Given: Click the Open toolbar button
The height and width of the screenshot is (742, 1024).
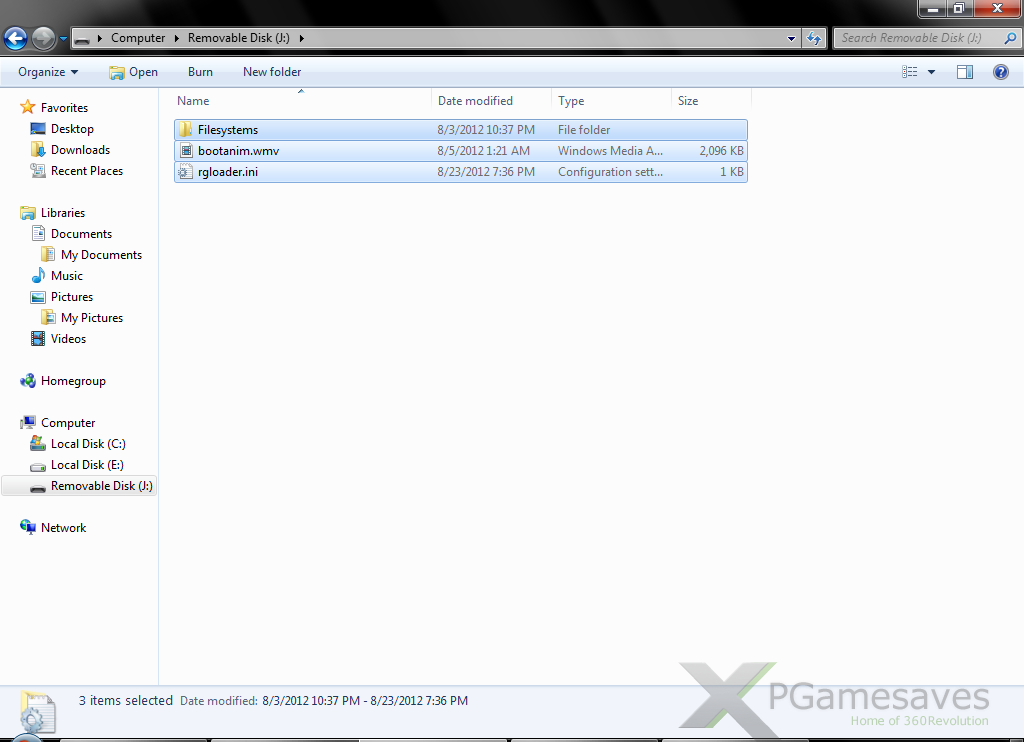Looking at the screenshot, I should pos(134,72).
